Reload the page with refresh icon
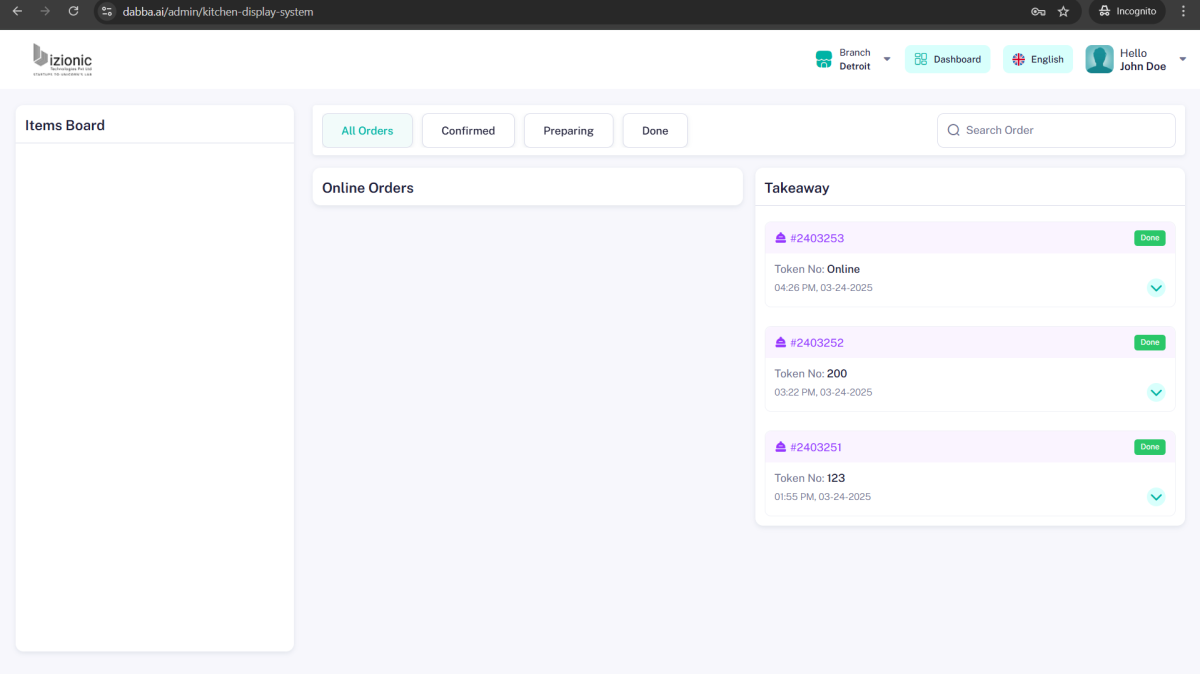The height and width of the screenshot is (674, 1200). [x=73, y=11]
